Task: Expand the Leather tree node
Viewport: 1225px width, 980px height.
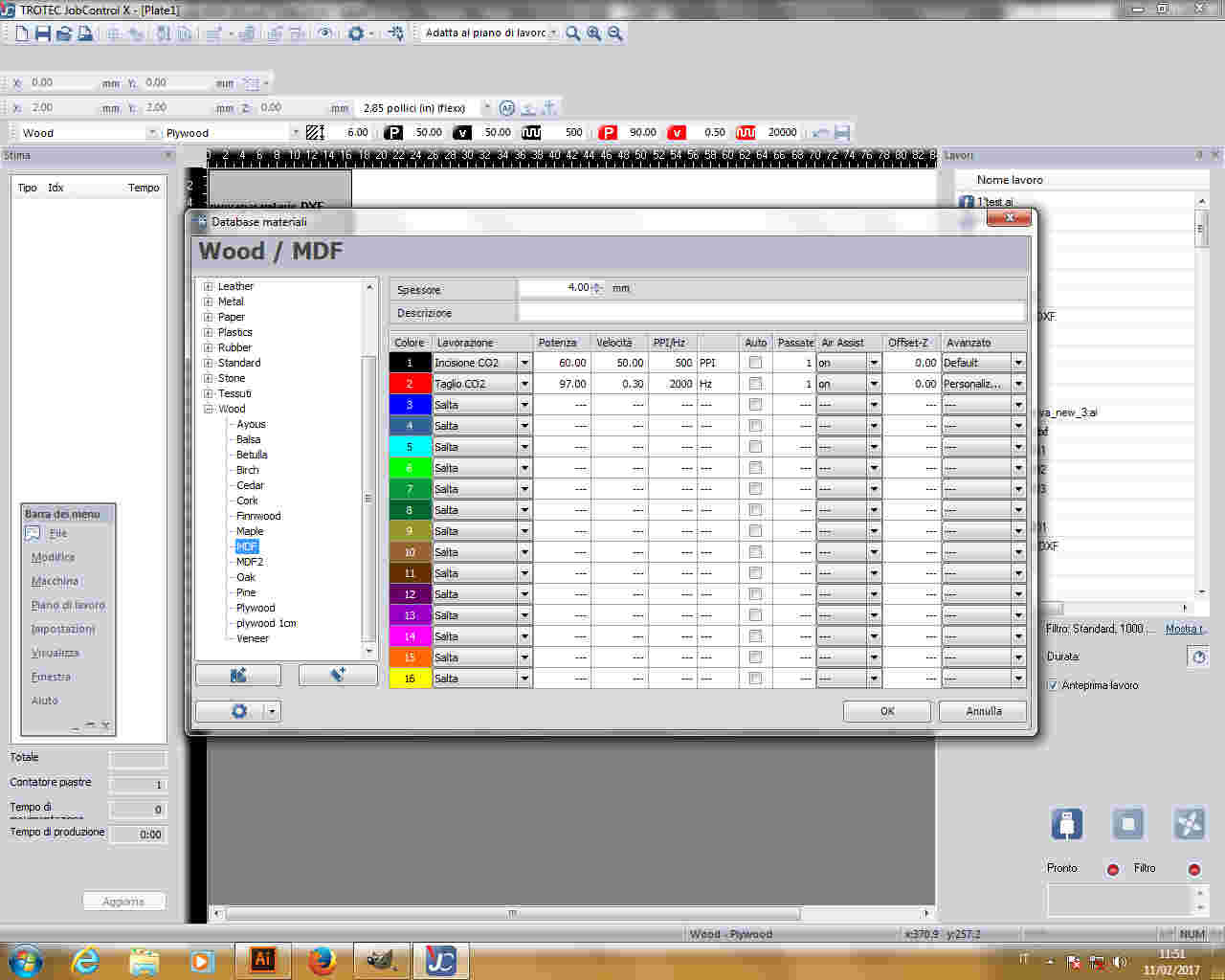Action: [208, 286]
